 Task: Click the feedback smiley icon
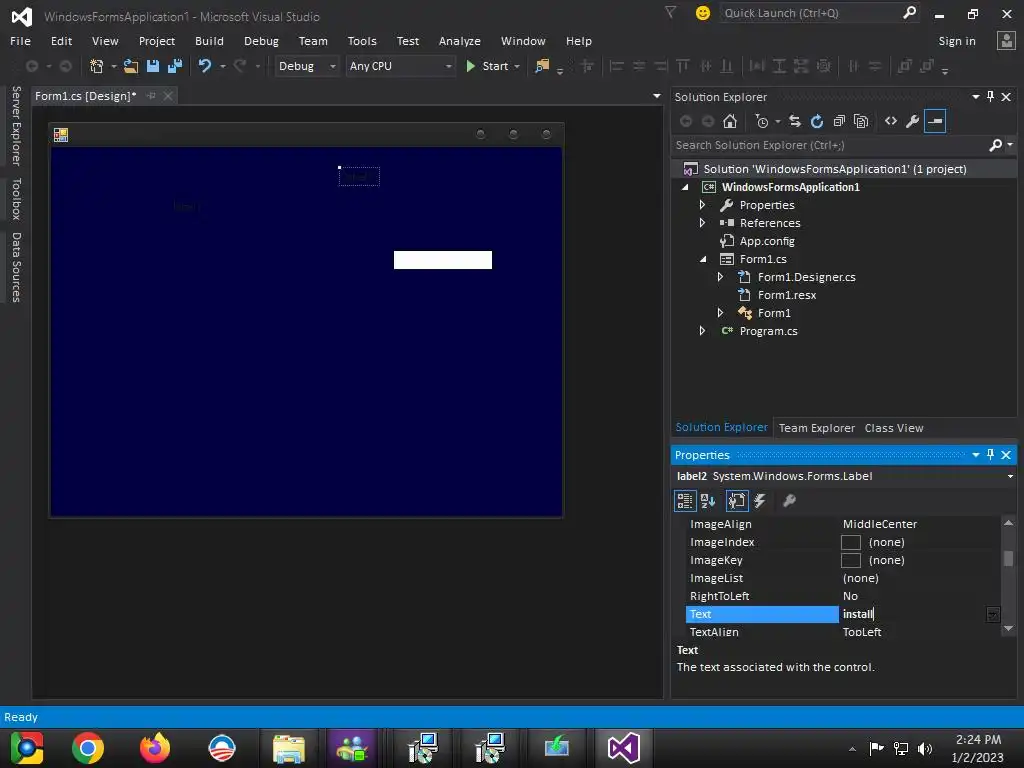click(x=703, y=13)
